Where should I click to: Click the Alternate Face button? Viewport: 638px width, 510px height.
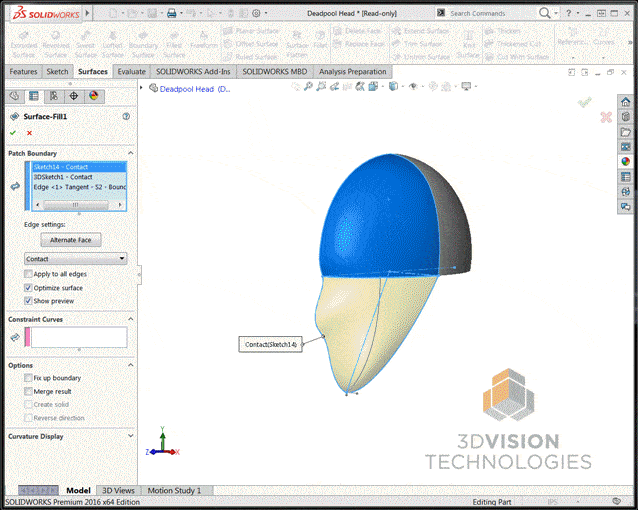(x=71, y=240)
